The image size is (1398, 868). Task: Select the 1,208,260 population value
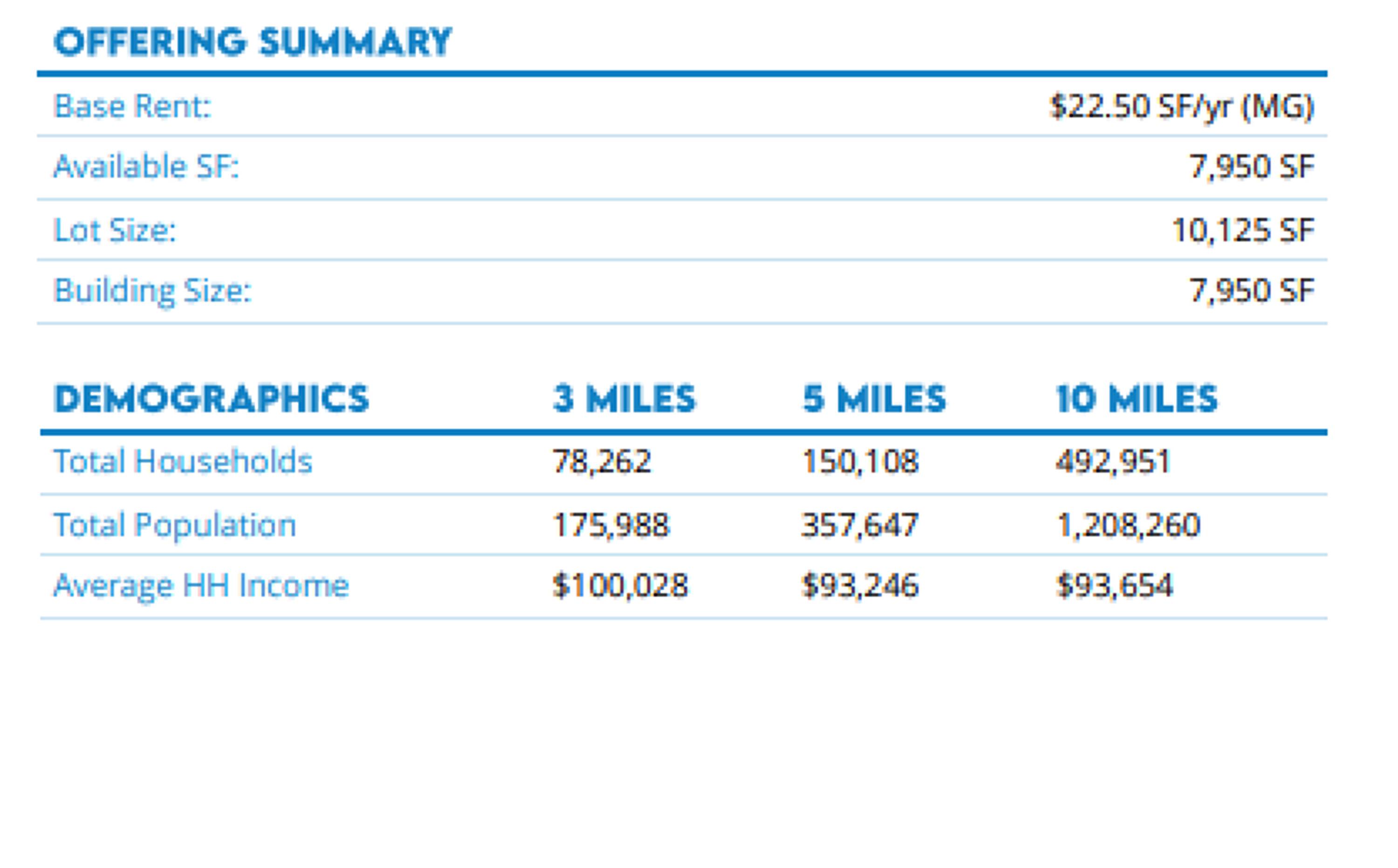(x=1128, y=525)
